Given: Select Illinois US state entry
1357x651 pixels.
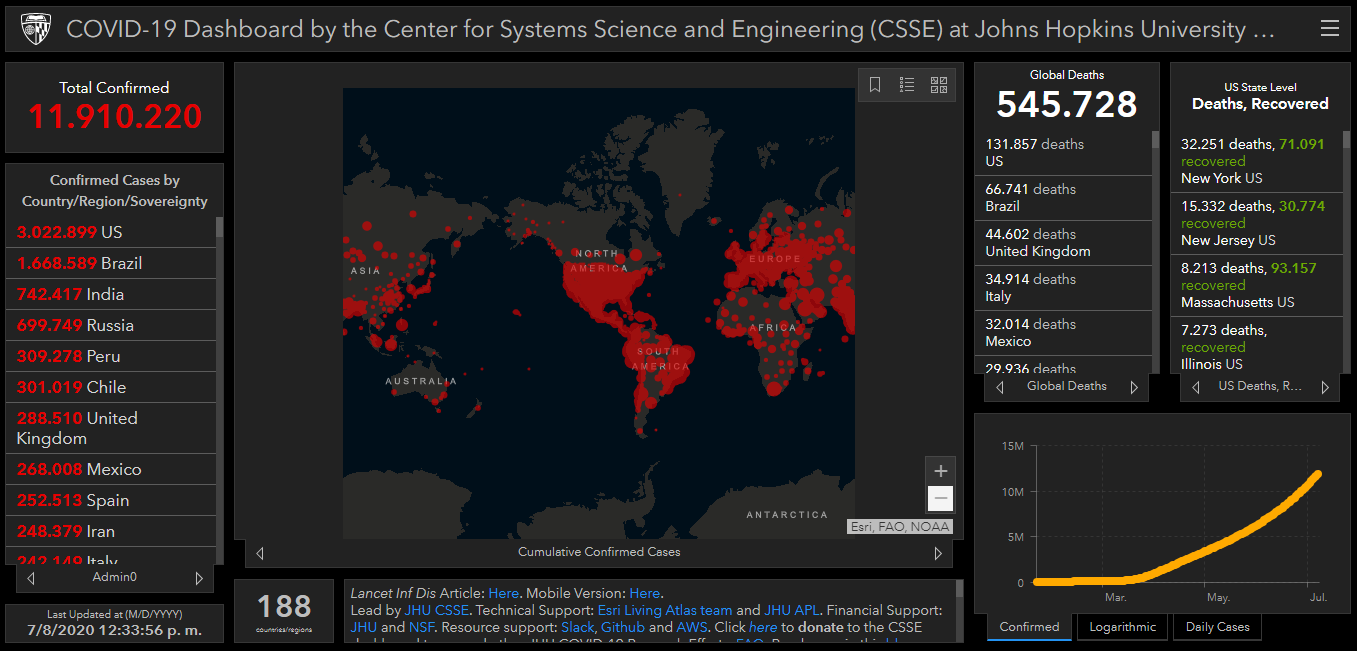Looking at the screenshot, I should (1257, 346).
